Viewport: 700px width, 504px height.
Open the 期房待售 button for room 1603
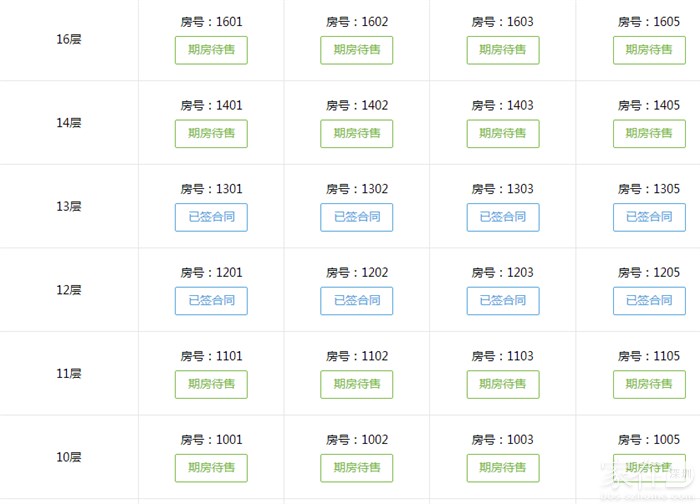pos(503,50)
